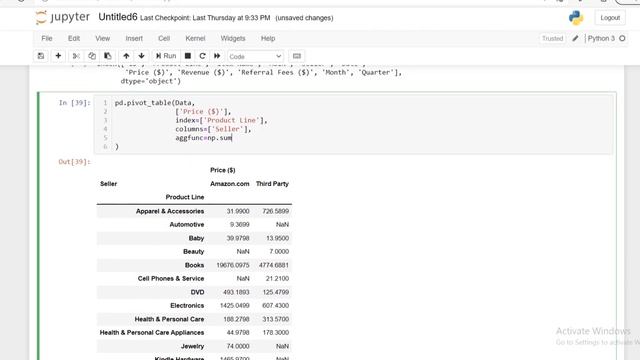The width and height of the screenshot is (640, 360).
Task: Click the columns=['Seller'] code line
Action: coord(213,129)
